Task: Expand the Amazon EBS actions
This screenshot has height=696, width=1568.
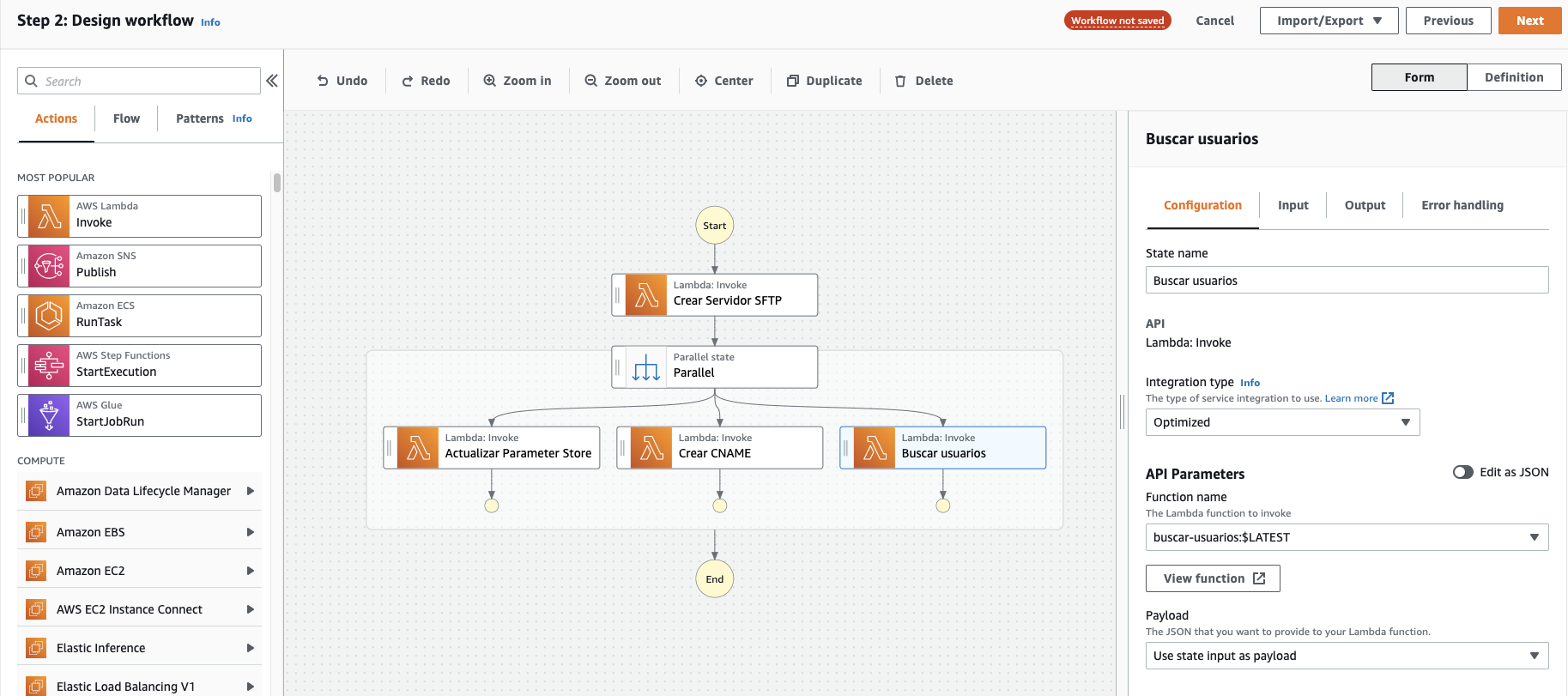Action: [251, 532]
